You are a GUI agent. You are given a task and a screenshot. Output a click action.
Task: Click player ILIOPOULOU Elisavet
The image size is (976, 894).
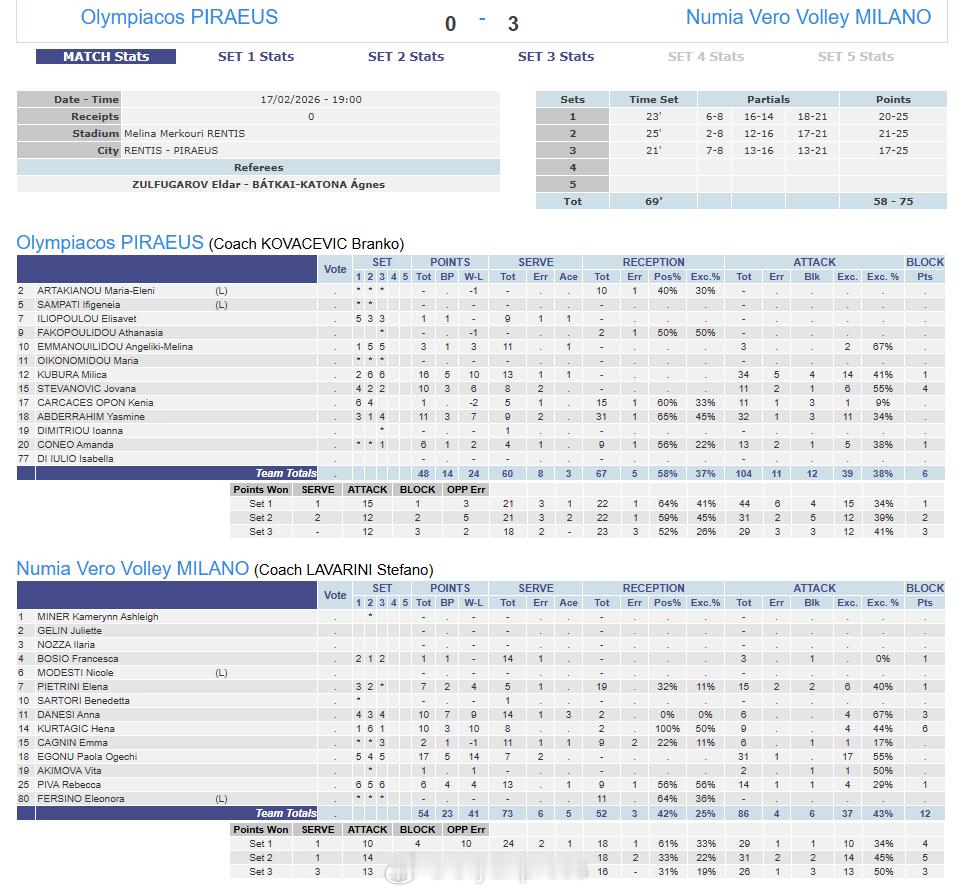pos(87,319)
